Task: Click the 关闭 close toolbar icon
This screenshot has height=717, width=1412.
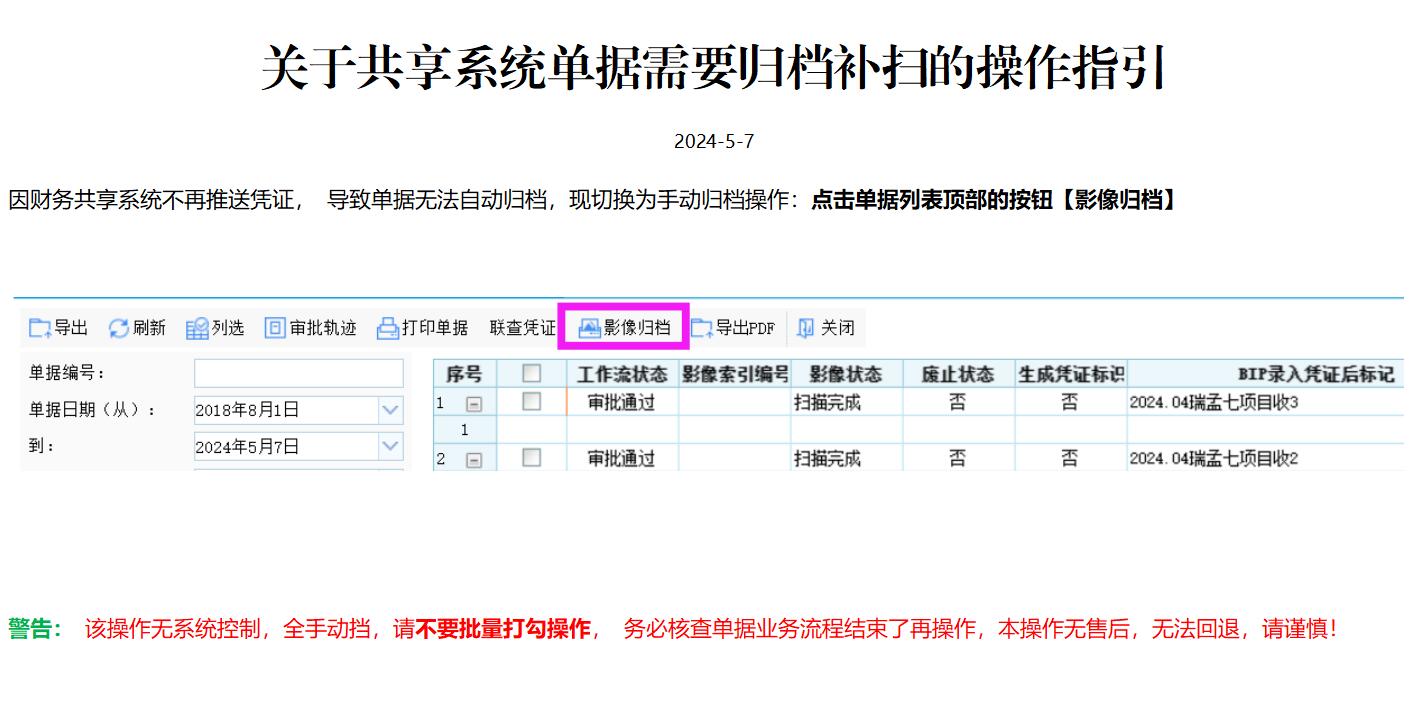Action: pos(806,328)
